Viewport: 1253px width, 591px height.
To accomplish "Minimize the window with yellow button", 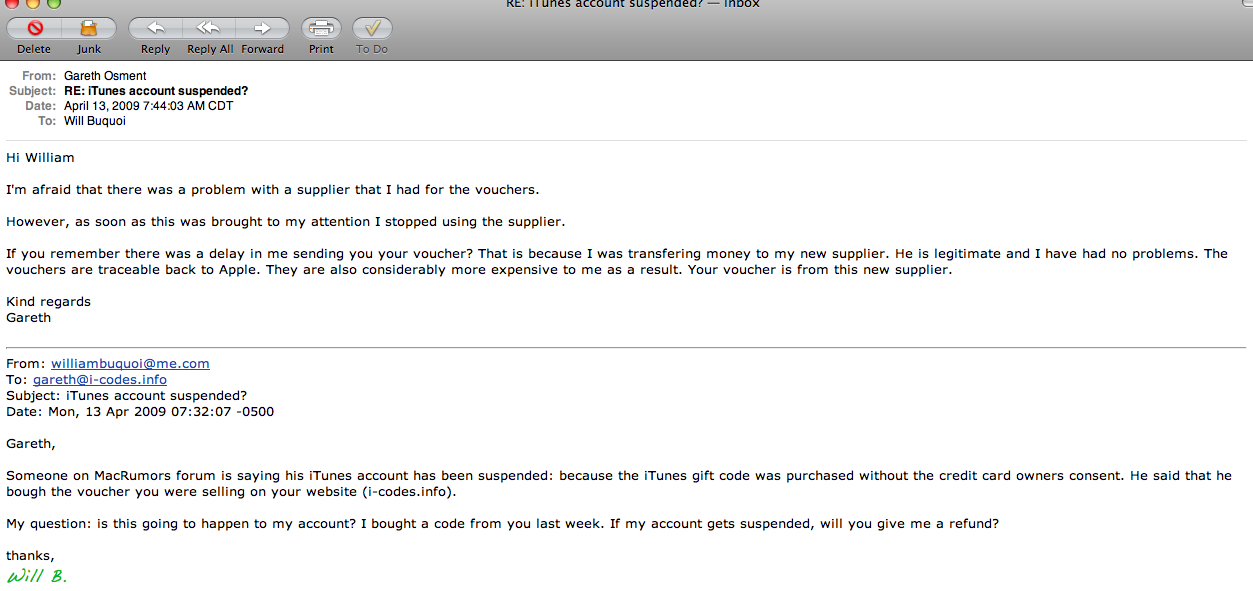I will 32,4.
